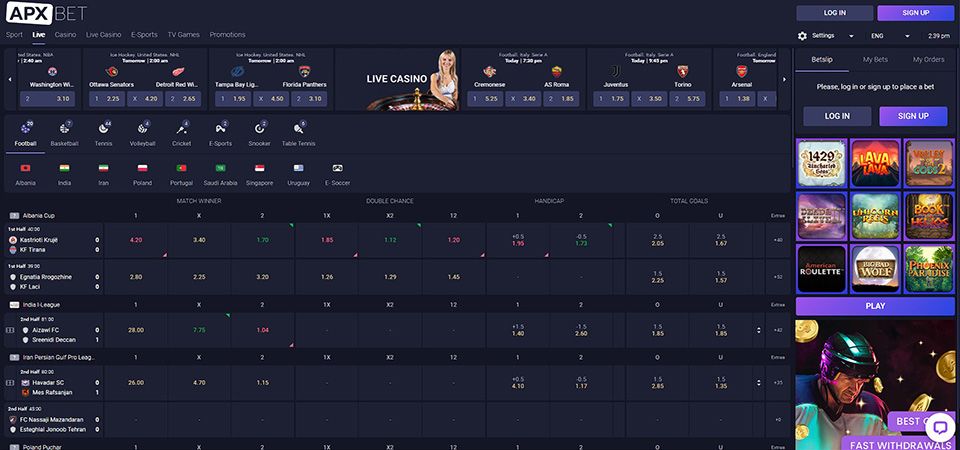Go to the Sport section
960x450 pixels.
pos(14,35)
